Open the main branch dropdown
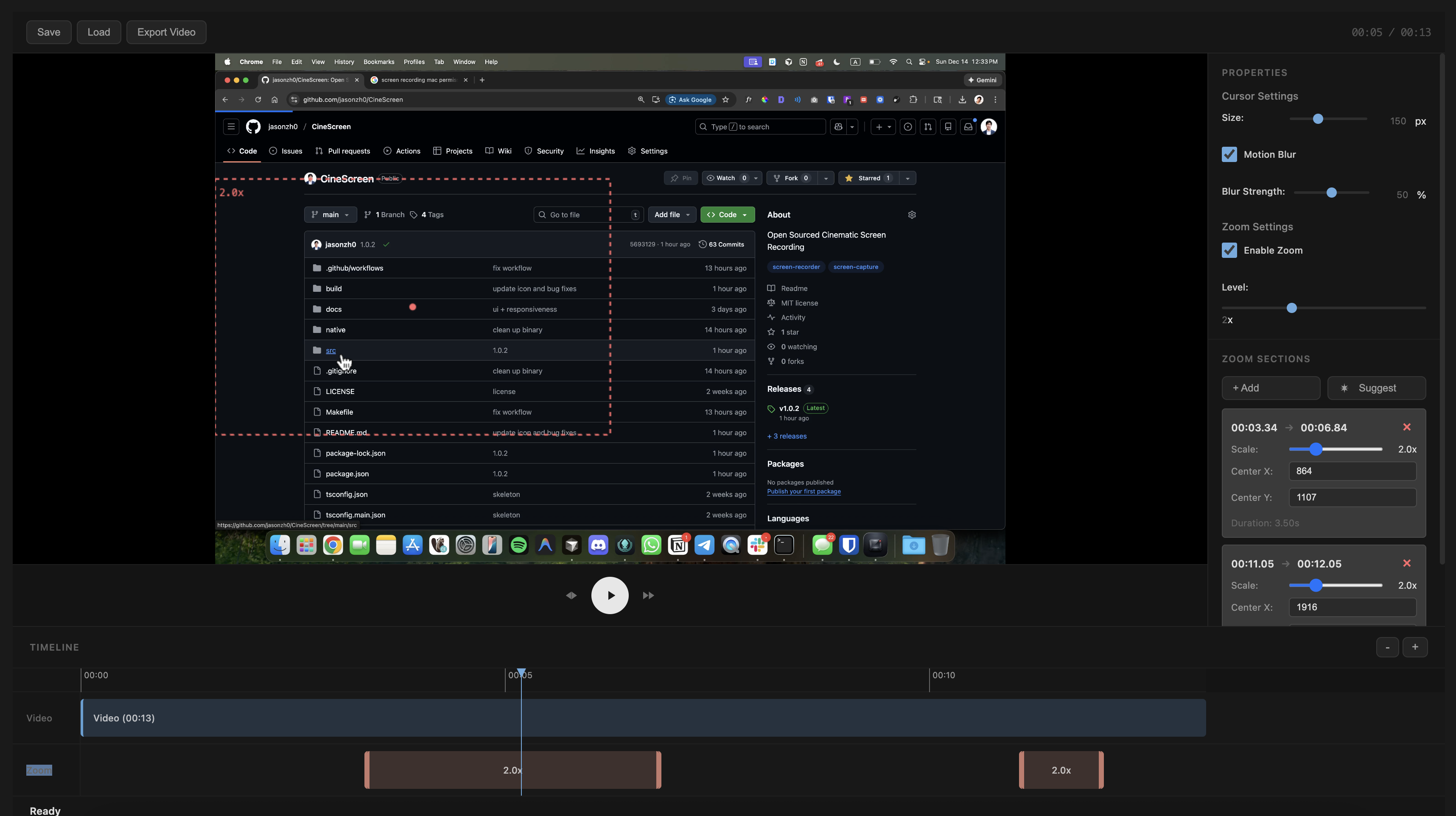1456x816 pixels. point(330,214)
